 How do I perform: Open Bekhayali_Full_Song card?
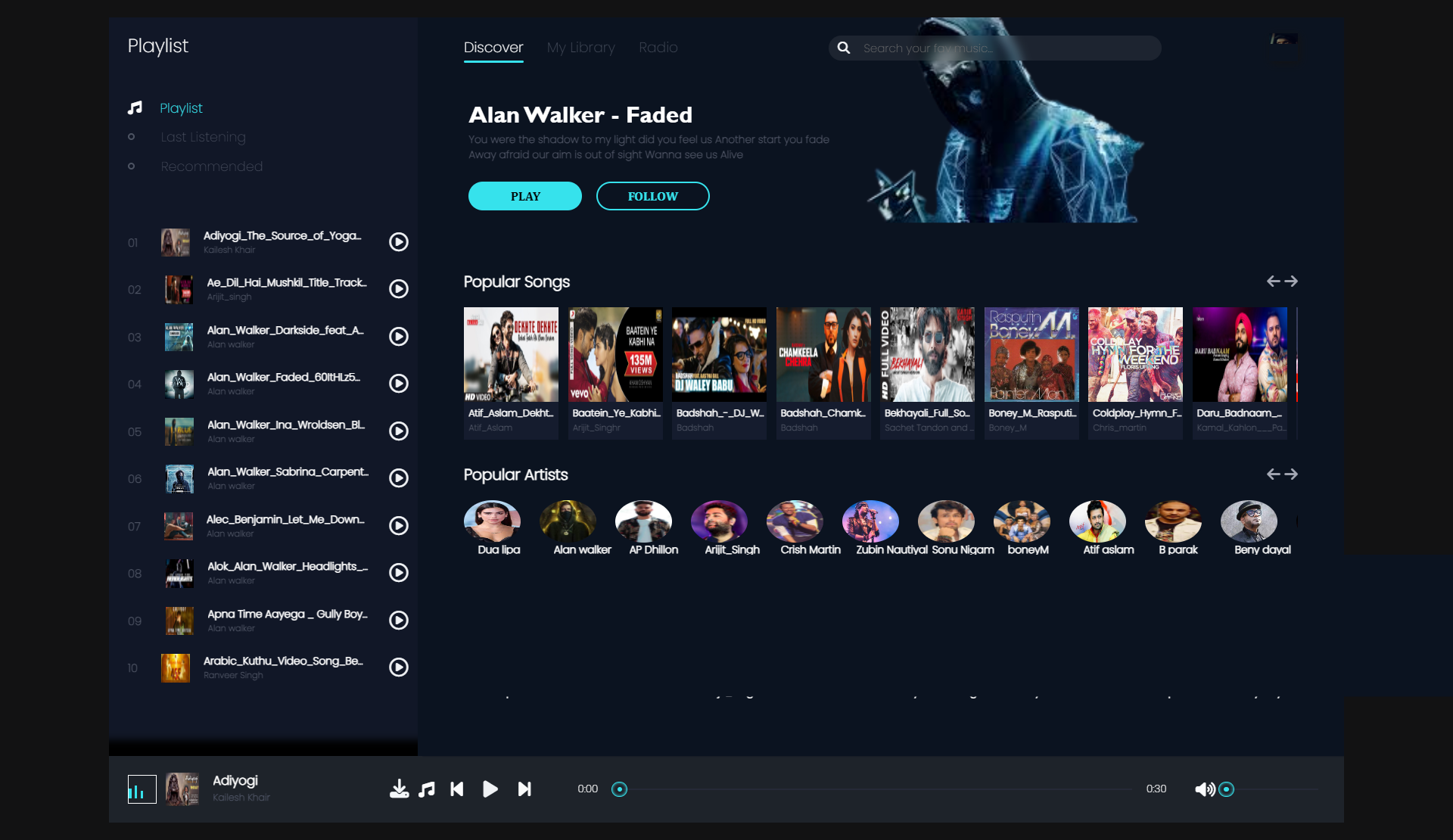coord(927,372)
